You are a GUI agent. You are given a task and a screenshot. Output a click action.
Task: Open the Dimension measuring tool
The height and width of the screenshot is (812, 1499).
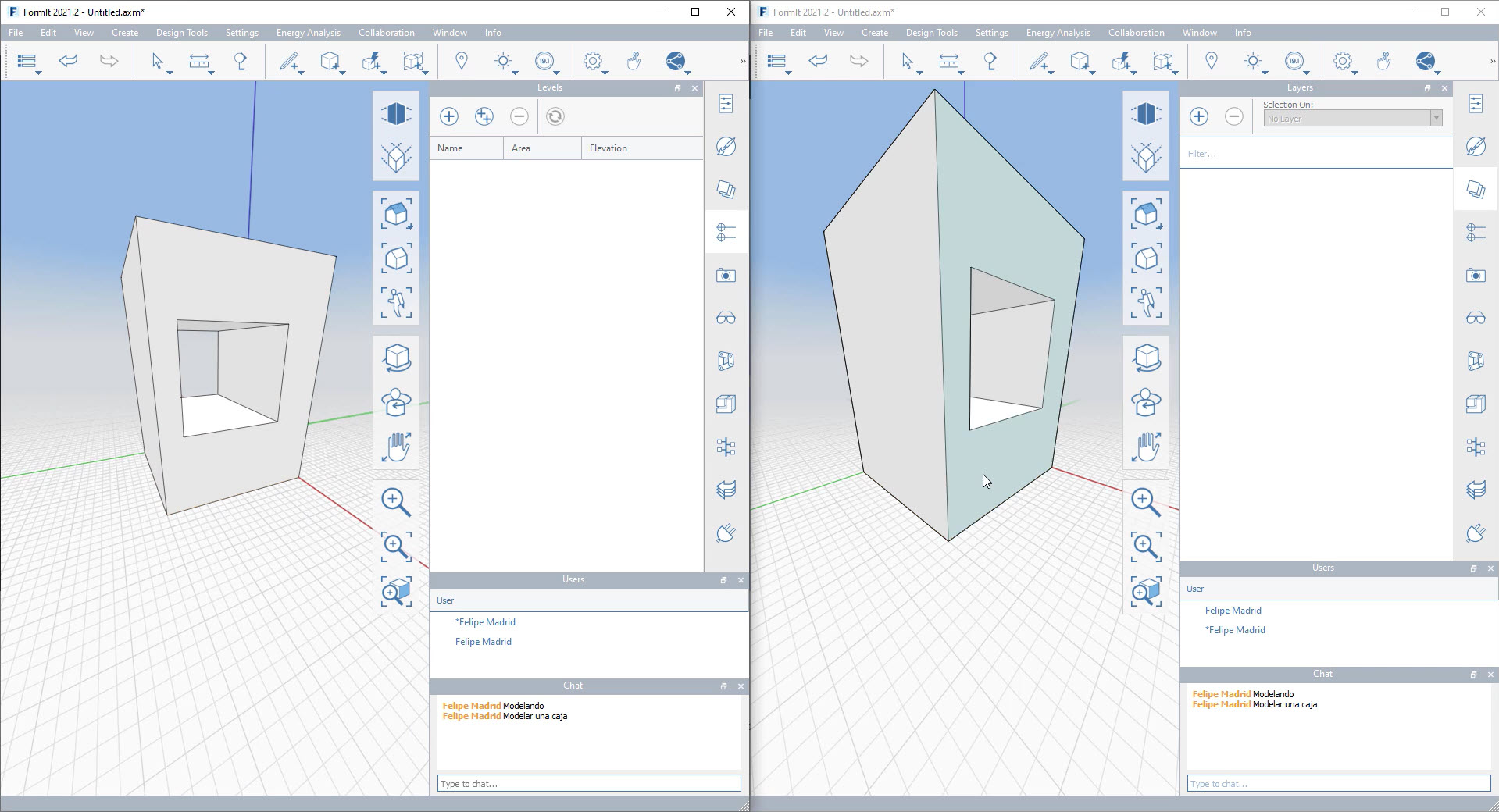tap(200, 61)
